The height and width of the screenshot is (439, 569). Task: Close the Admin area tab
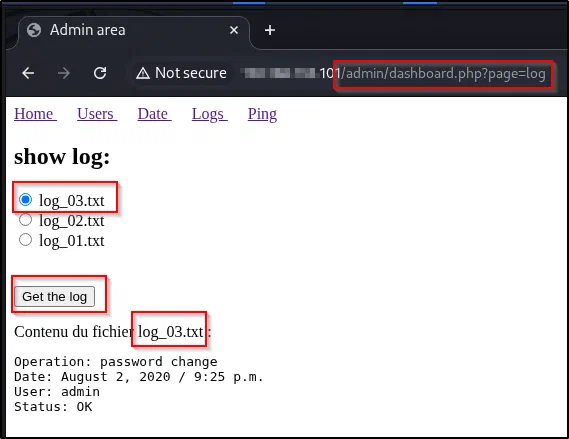coord(234,30)
